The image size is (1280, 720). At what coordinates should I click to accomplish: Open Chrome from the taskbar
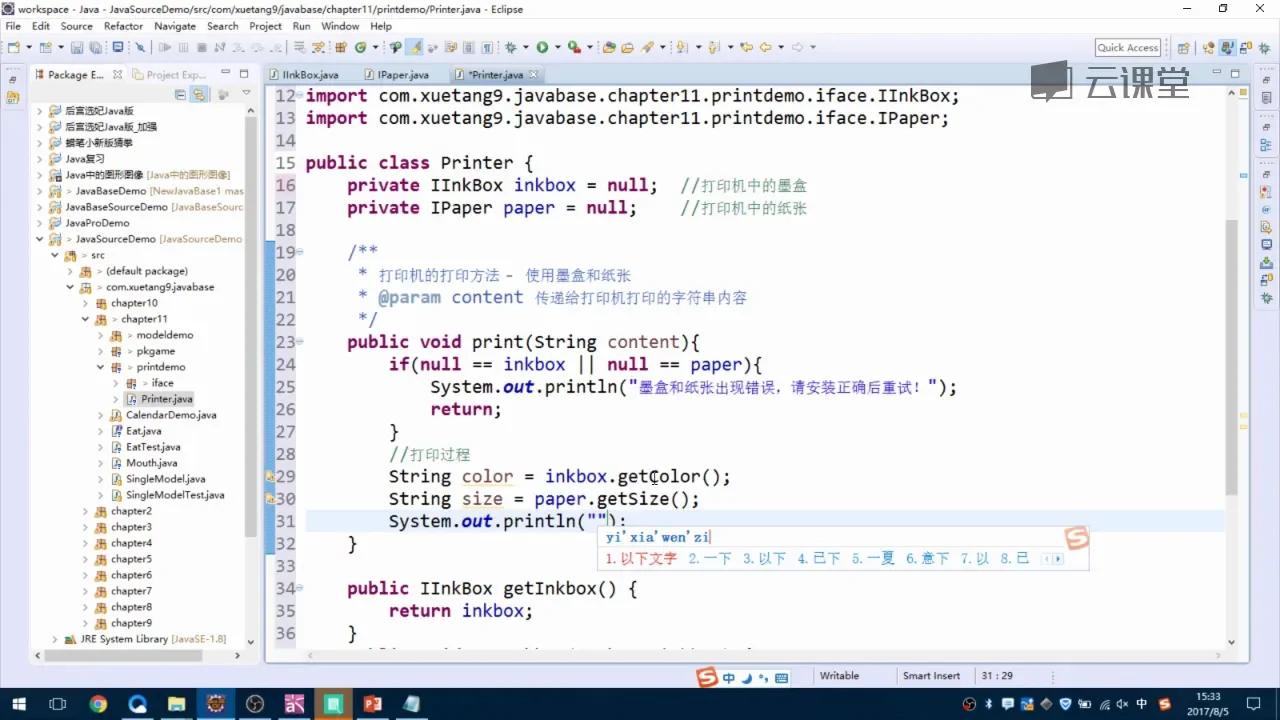point(98,704)
